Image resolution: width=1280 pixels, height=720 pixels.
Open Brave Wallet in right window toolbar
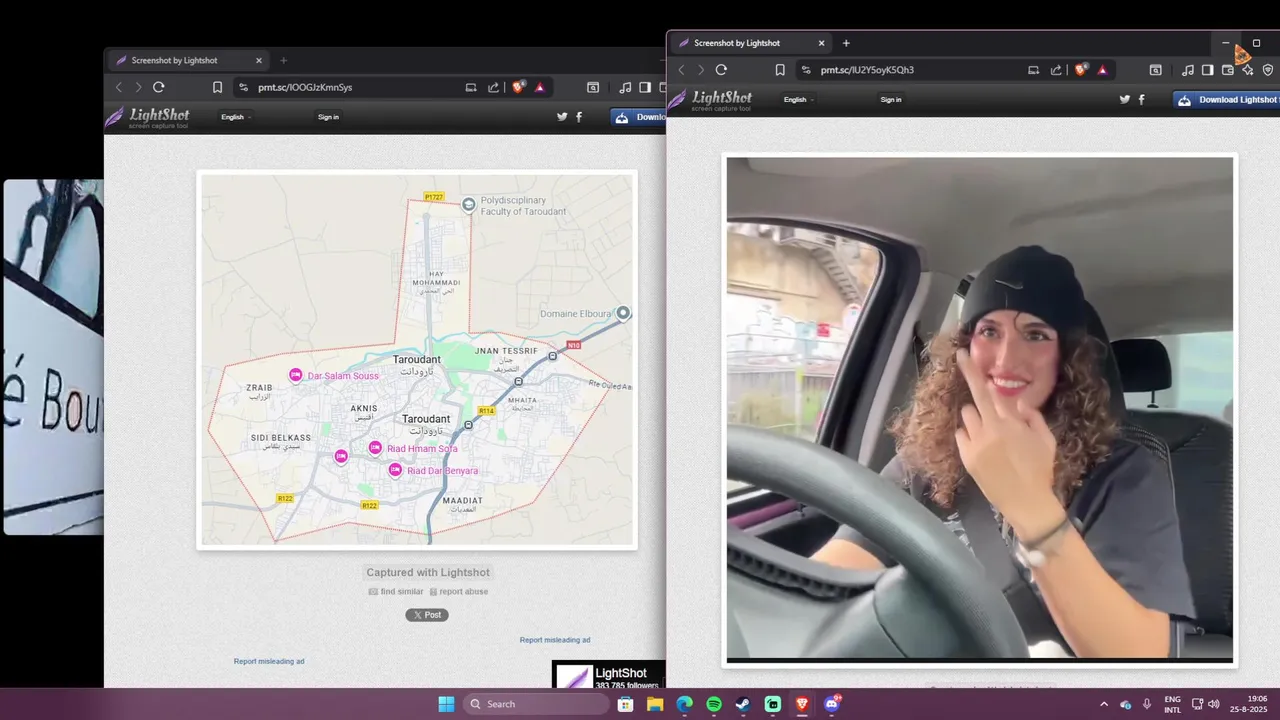tap(1228, 70)
